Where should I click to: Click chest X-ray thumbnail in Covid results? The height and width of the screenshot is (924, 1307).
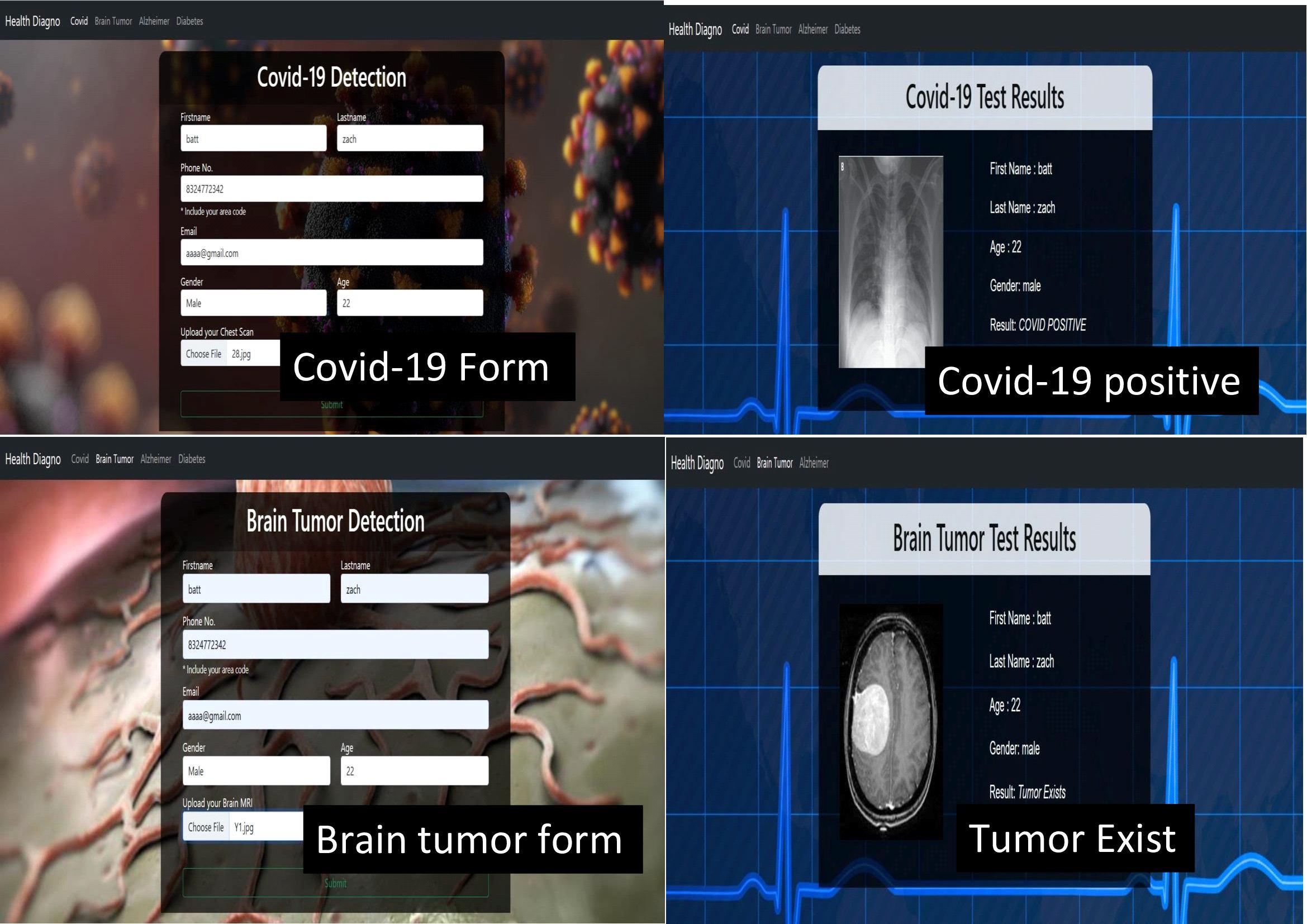(x=890, y=261)
